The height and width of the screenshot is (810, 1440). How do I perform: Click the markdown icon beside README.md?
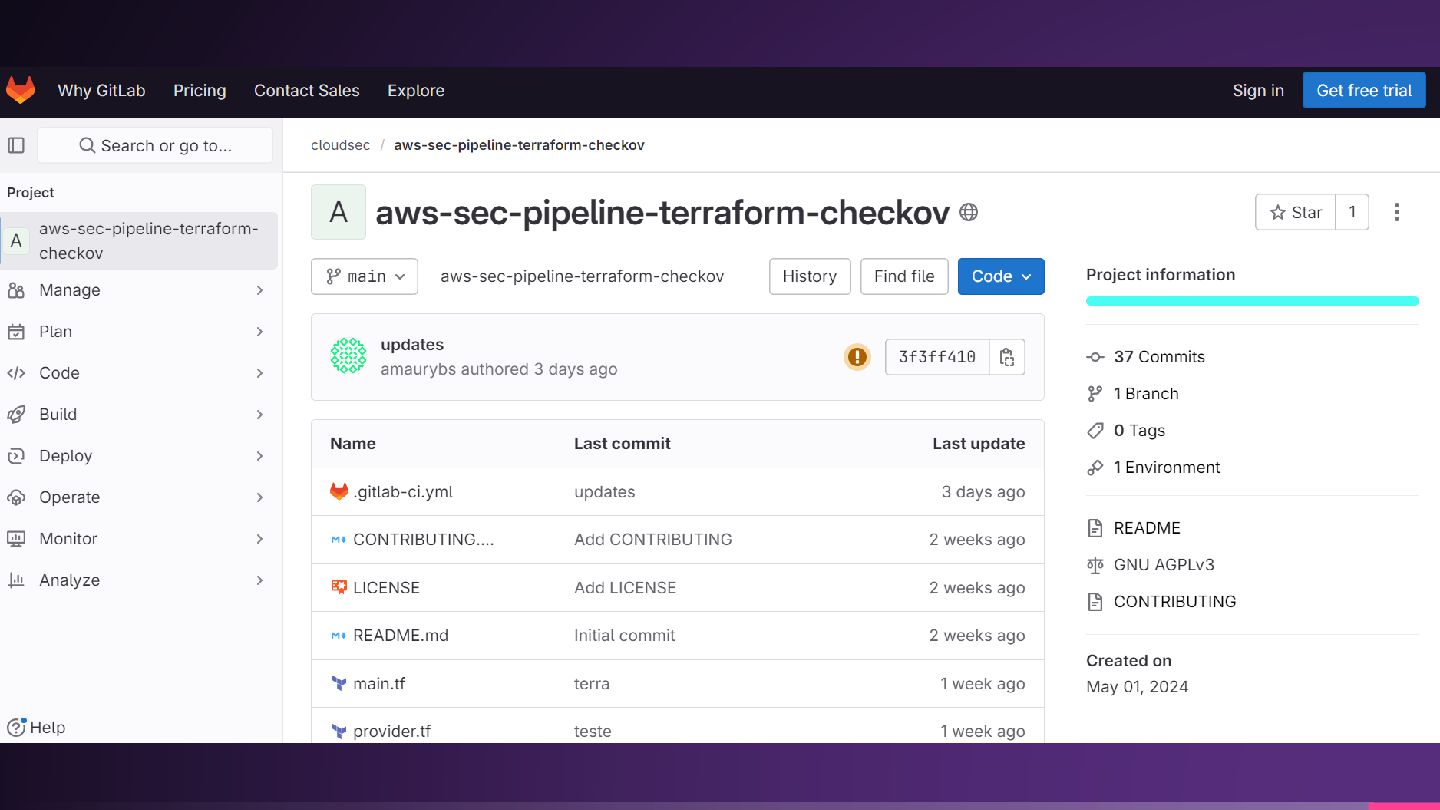tap(338, 636)
